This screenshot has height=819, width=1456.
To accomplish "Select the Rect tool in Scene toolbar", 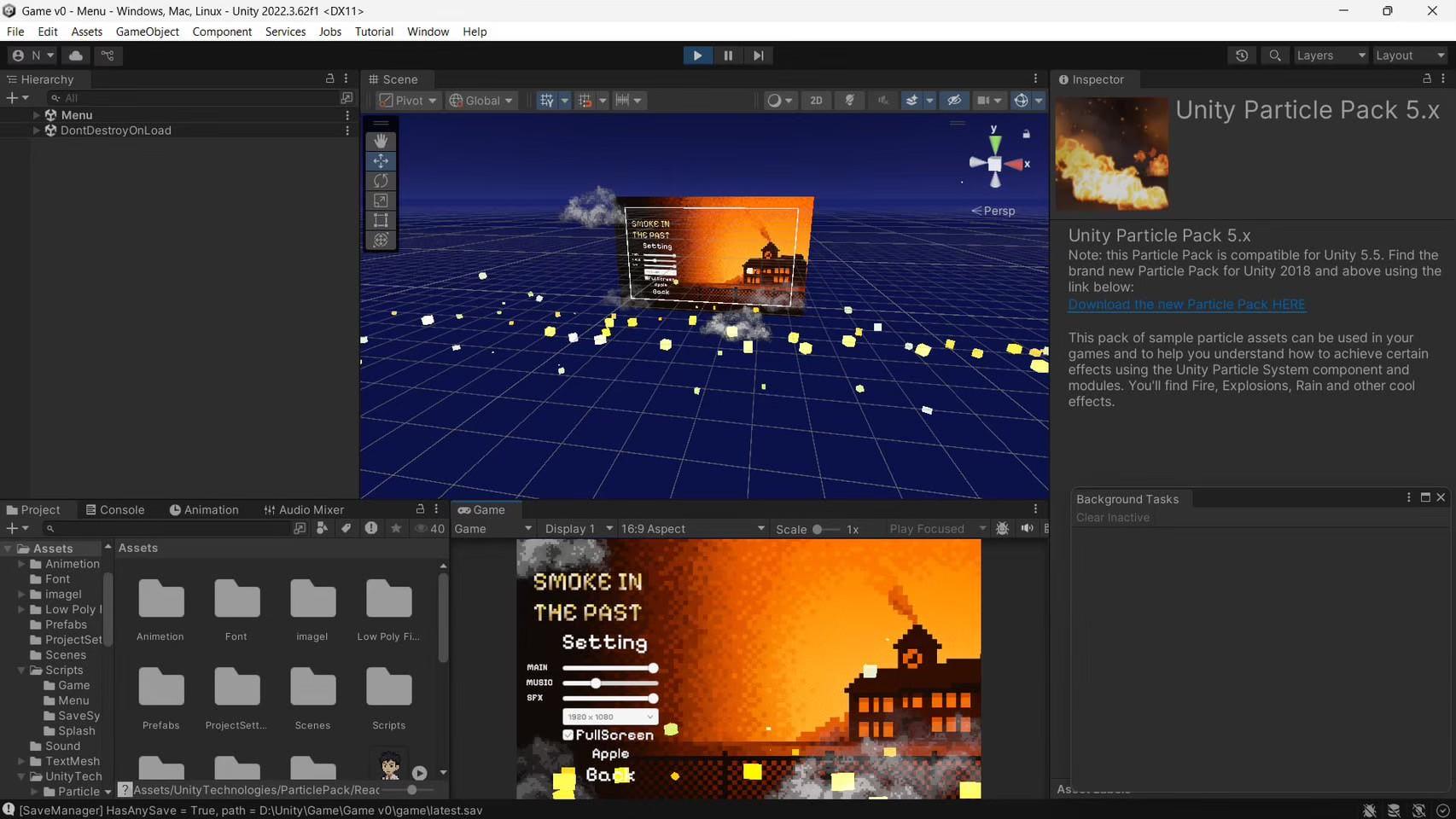I will 381,220.
